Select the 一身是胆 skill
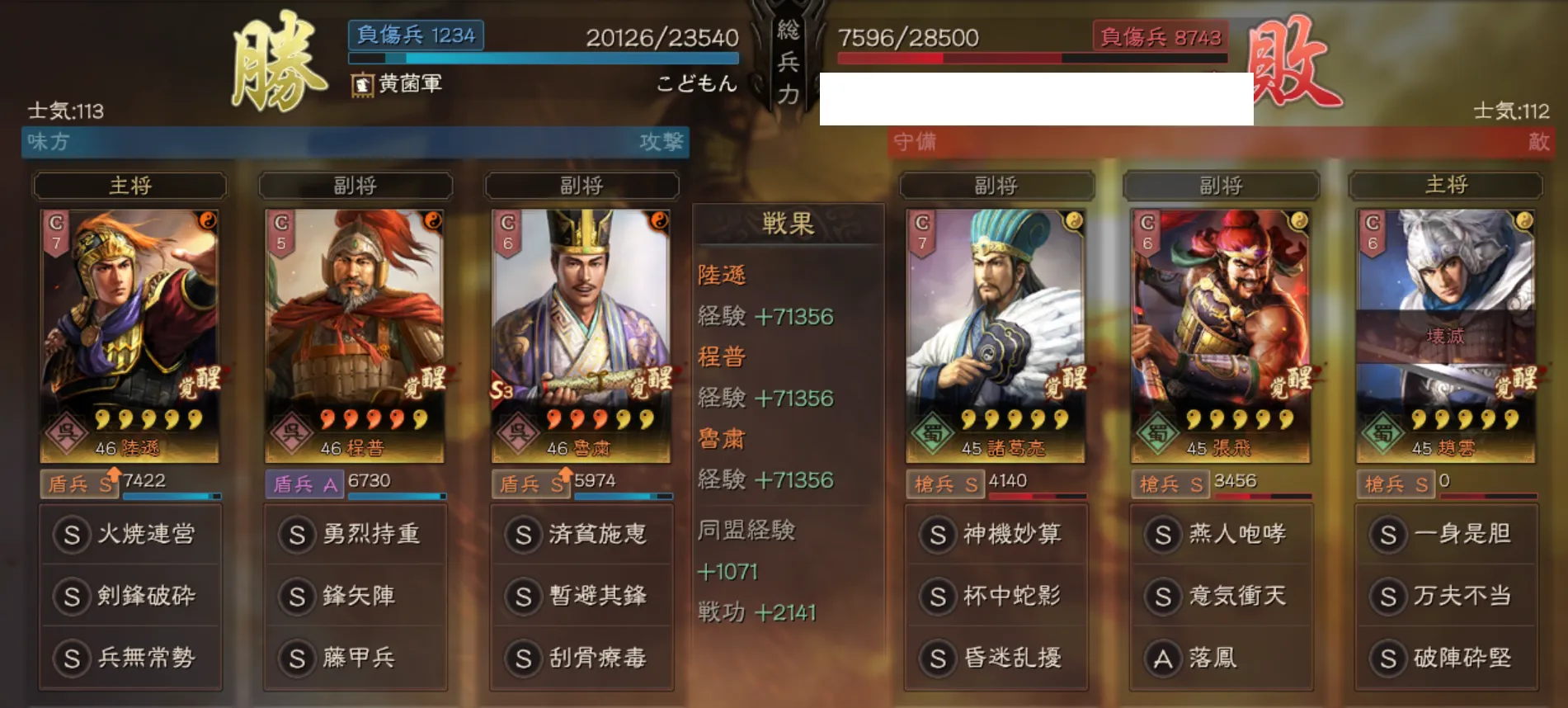Image resolution: width=1568 pixels, height=708 pixels. pos(1447,535)
